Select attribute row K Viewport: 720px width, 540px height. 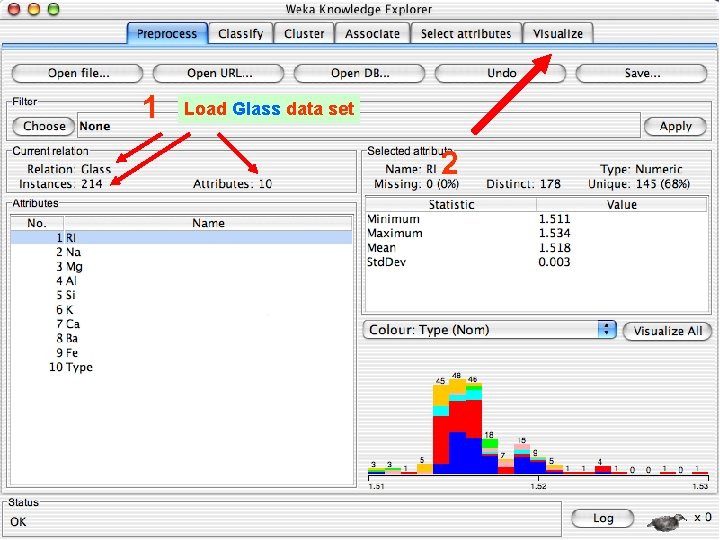tap(181, 309)
